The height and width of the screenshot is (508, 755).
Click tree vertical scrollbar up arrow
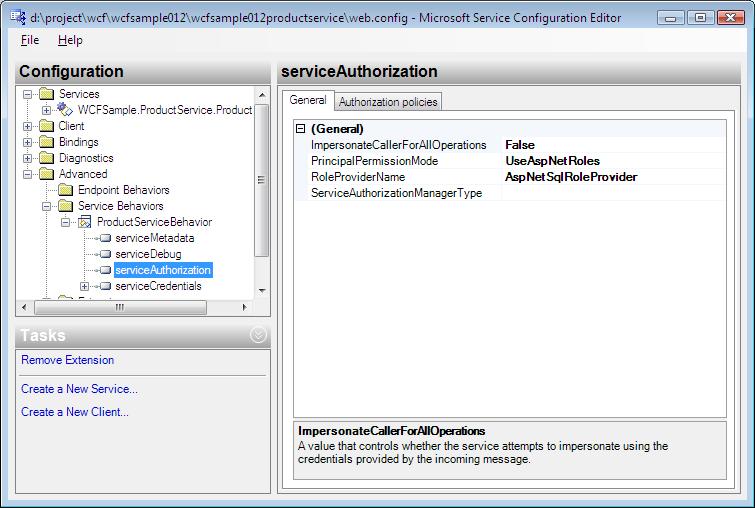tap(262, 95)
